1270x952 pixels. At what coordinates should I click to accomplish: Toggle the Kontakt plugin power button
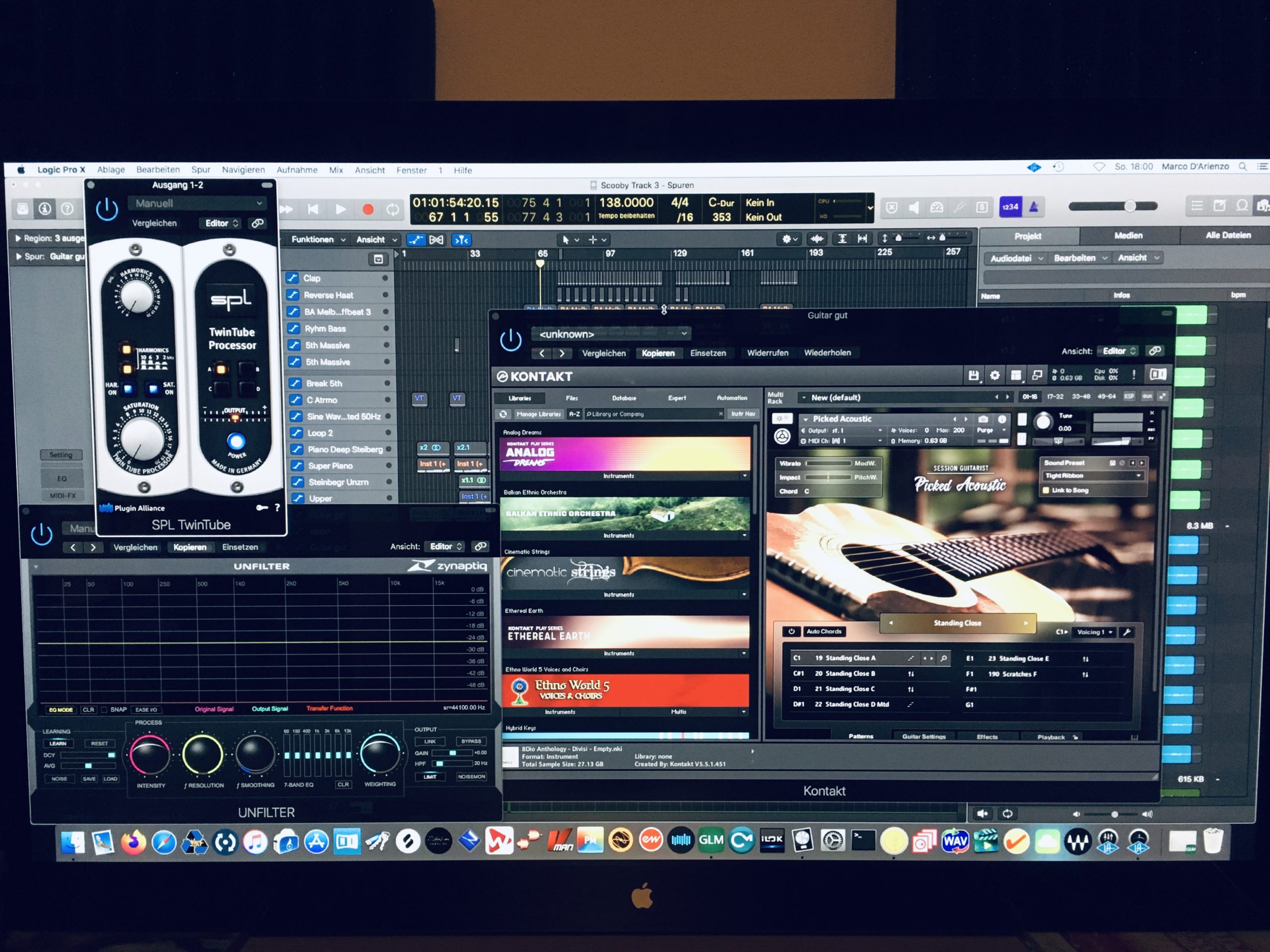pyautogui.click(x=510, y=340)
